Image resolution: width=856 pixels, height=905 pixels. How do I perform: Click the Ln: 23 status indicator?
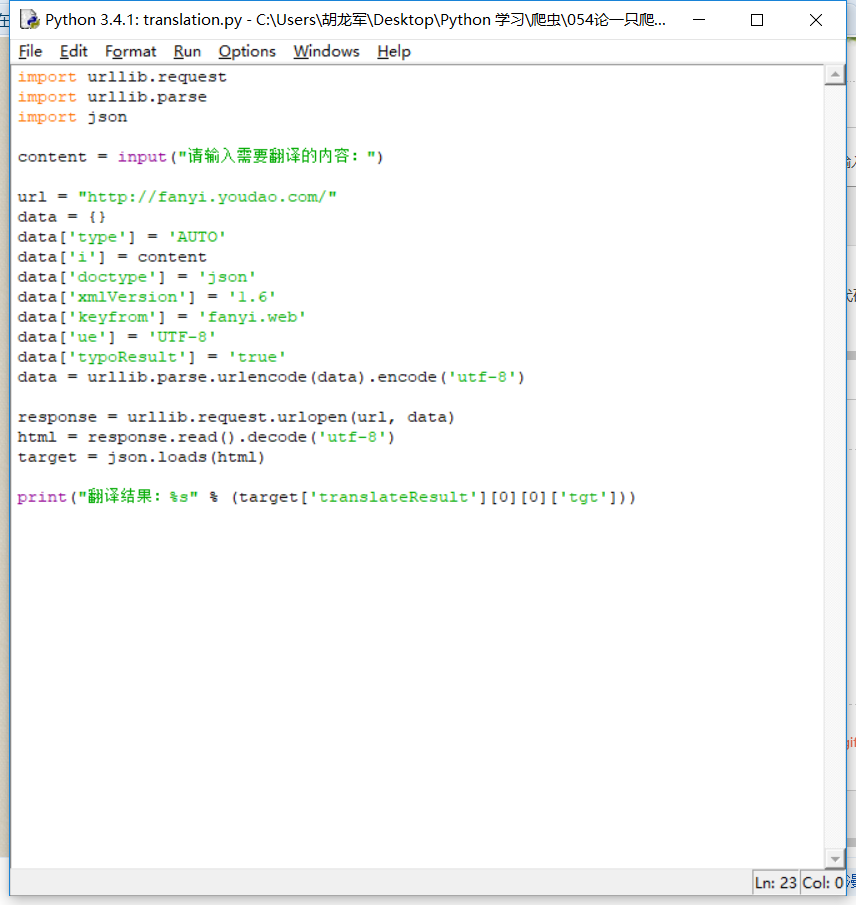[777, 883]
